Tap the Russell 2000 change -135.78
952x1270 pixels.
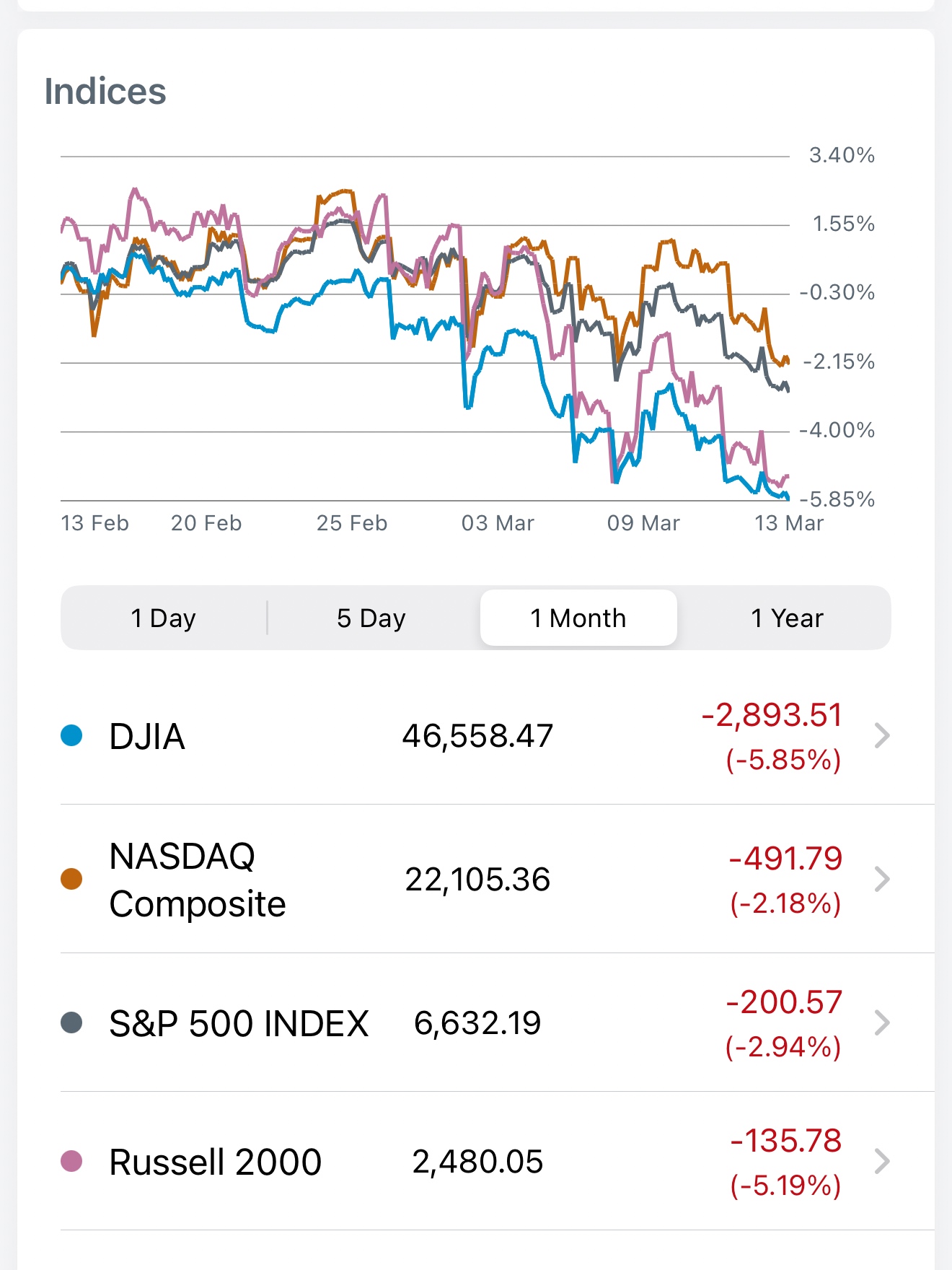pos(786,1141)
